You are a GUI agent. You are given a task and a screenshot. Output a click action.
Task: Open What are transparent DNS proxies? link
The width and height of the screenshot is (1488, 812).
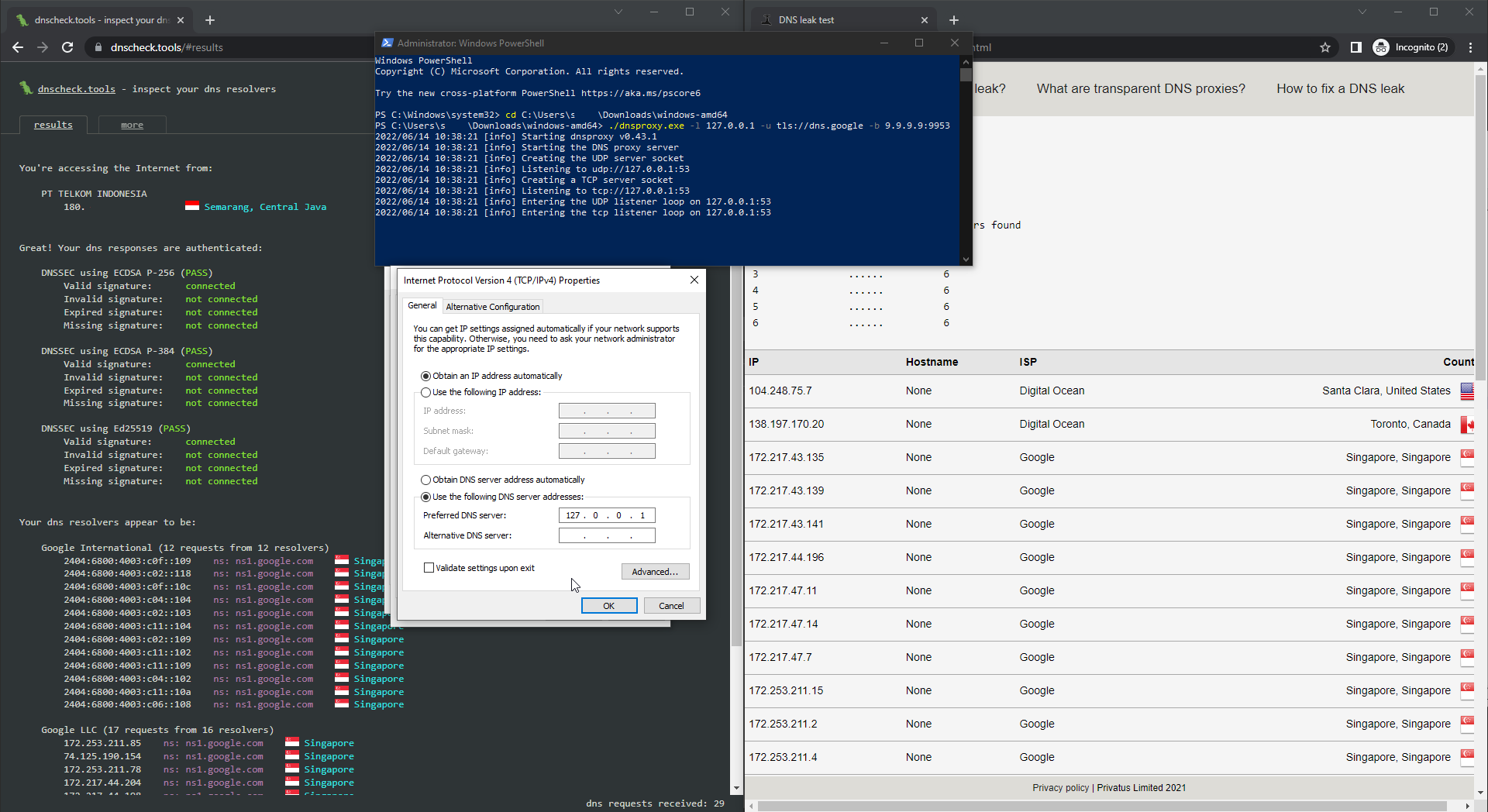click(1141, 88)
